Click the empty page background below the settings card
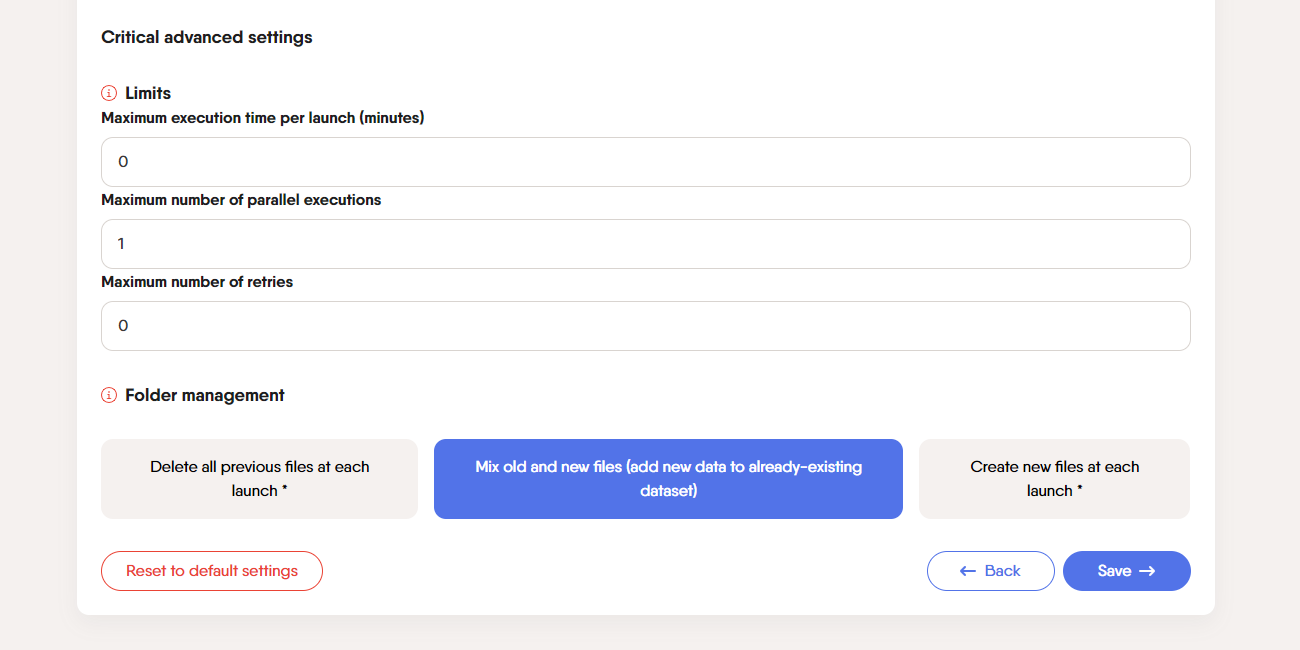1300x650 pixels. point(650,633)
